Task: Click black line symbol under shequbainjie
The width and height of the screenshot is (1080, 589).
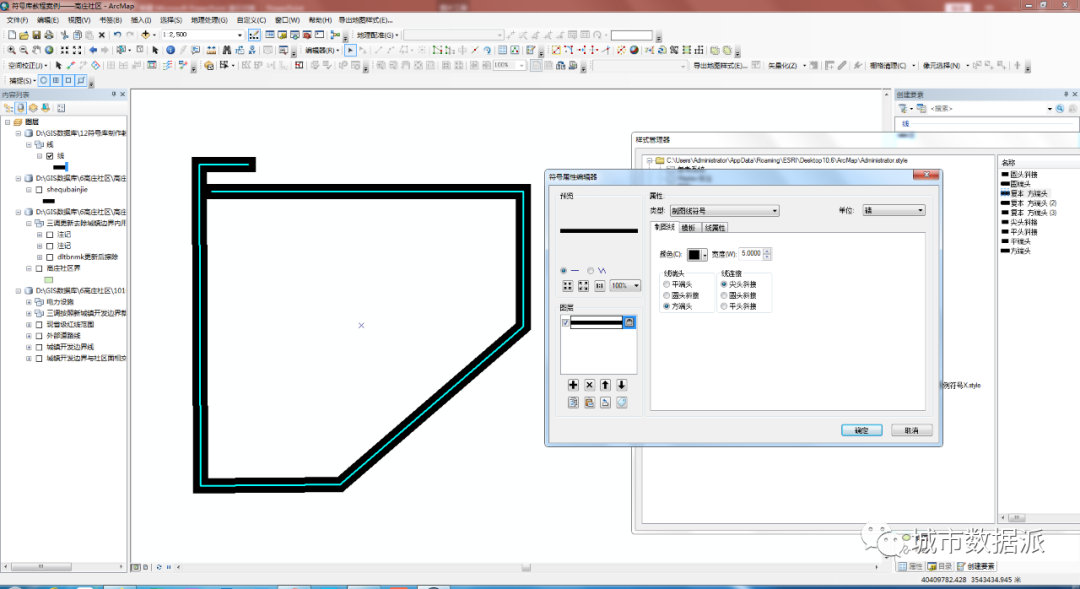Action: tap(49, 200)
